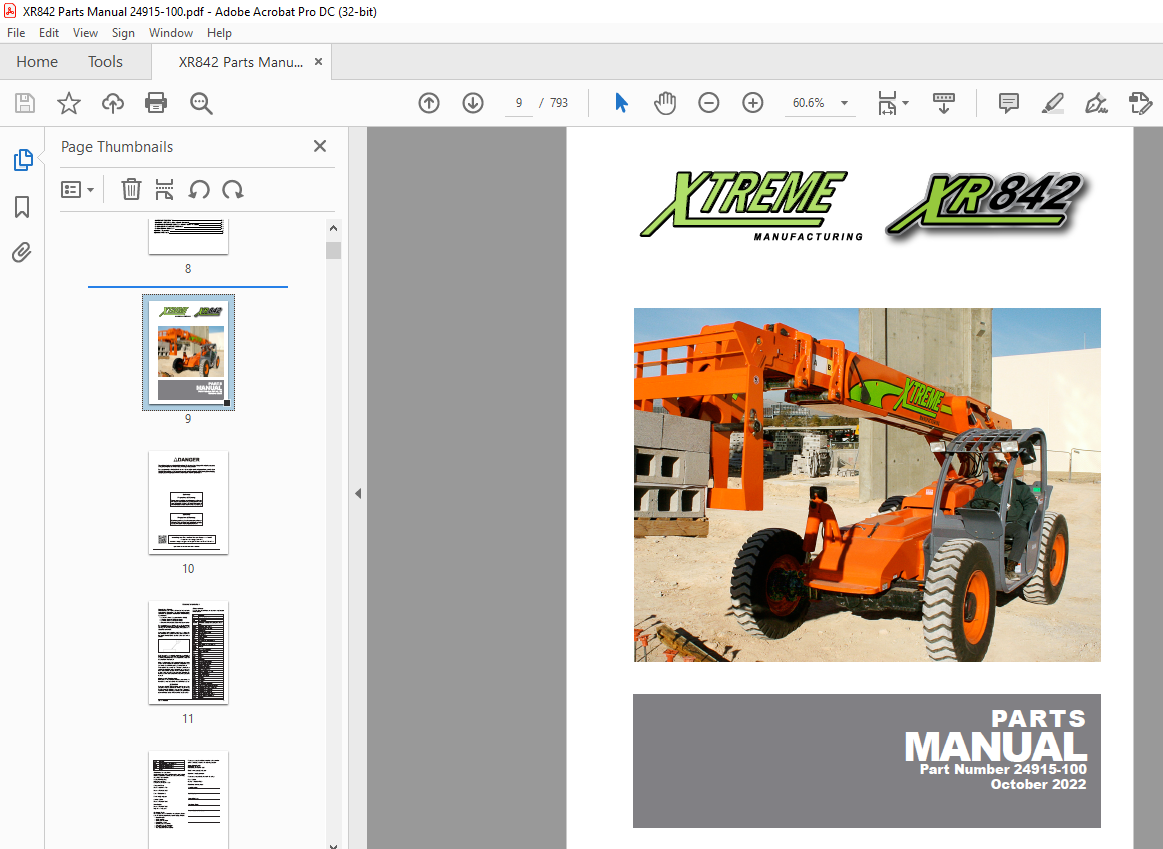Open the thumbnail options dropdown
Screen dimensions: 1163x849
point(77,190)
